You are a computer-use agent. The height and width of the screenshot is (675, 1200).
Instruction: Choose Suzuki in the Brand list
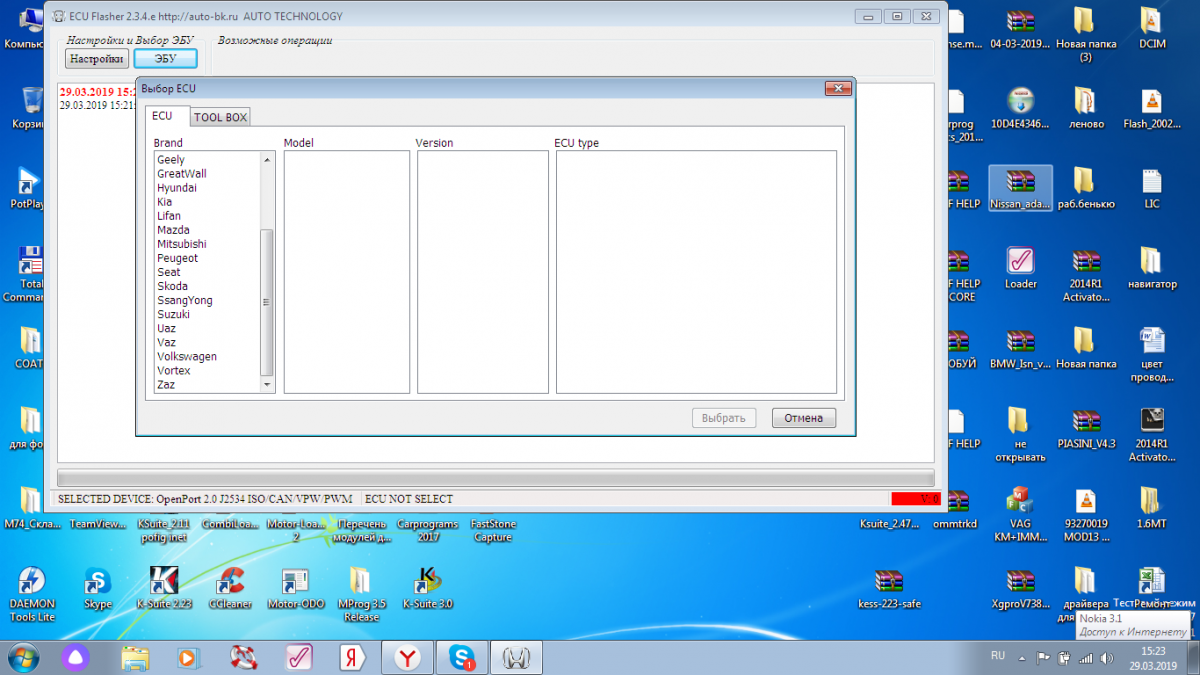point(173,314)
